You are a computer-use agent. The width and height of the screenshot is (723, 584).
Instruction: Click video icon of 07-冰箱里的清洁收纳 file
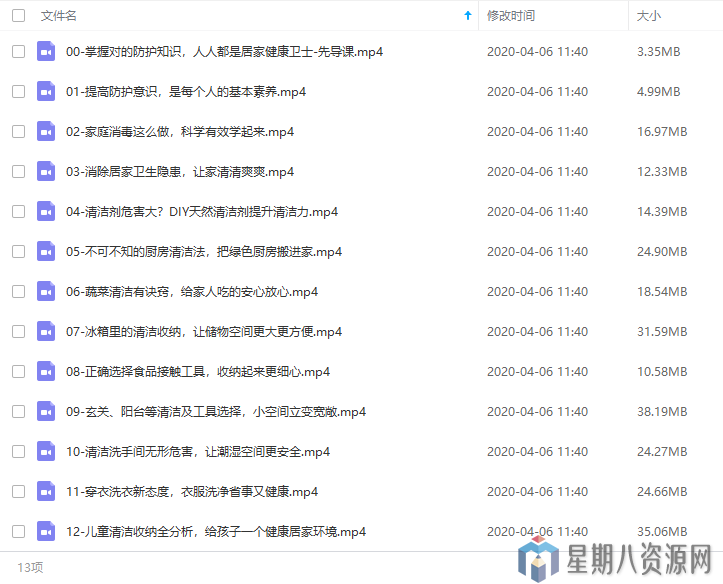(46, 331)
